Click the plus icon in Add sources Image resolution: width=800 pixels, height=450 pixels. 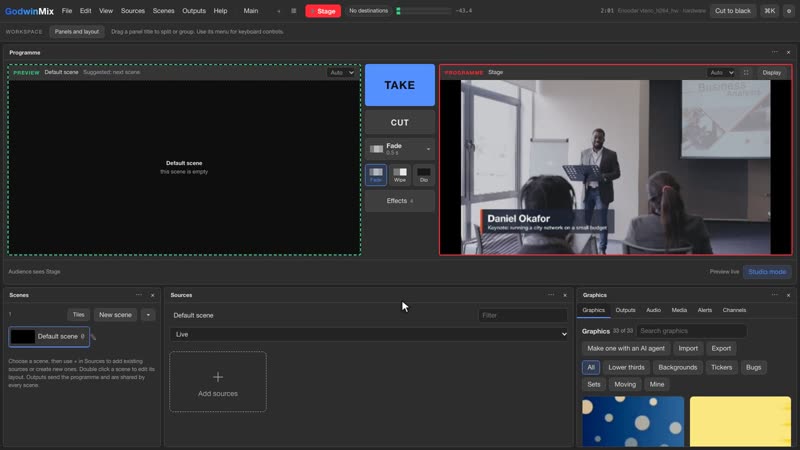tap(218, 377)
